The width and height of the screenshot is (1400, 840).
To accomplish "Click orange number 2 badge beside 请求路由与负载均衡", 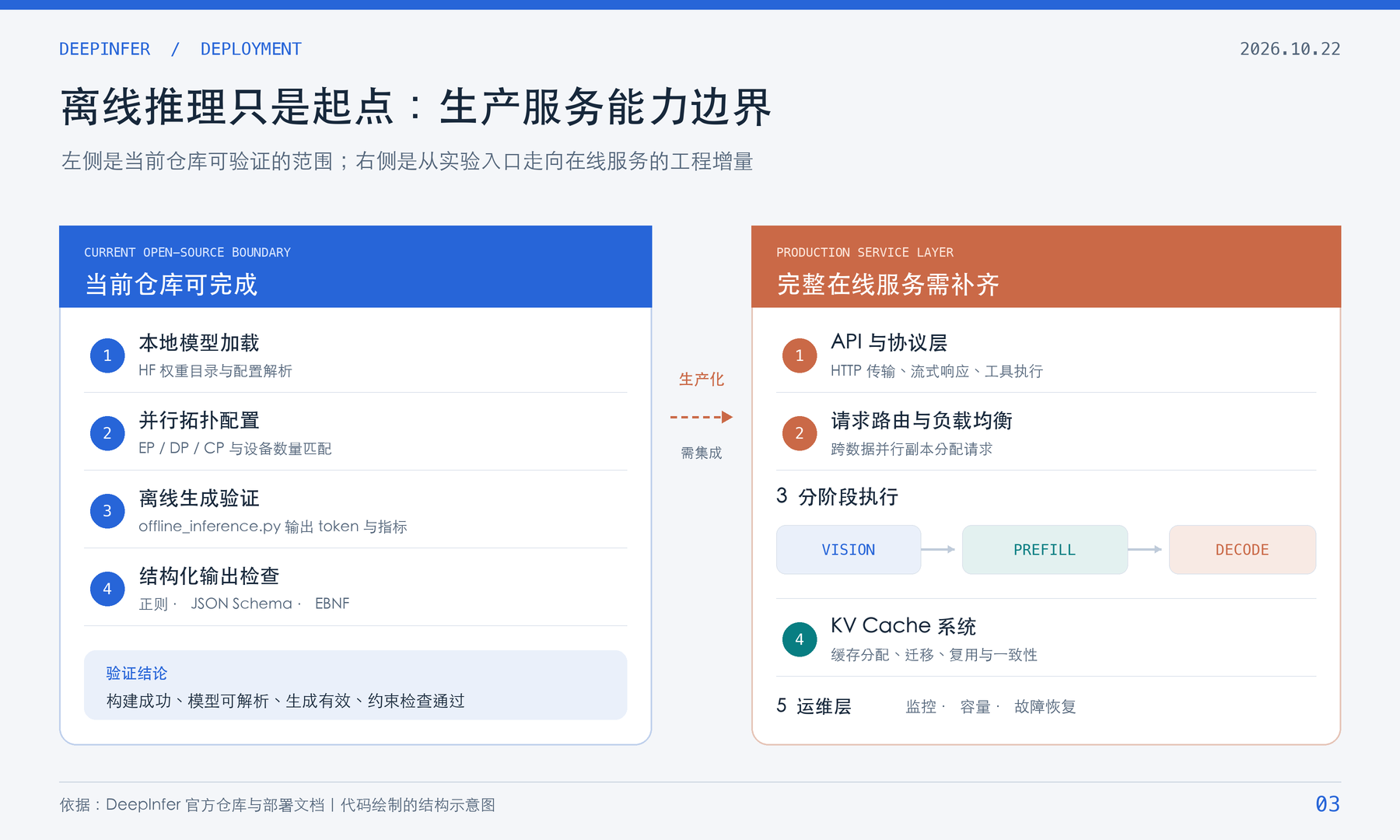I will click(x=800, y=433).
